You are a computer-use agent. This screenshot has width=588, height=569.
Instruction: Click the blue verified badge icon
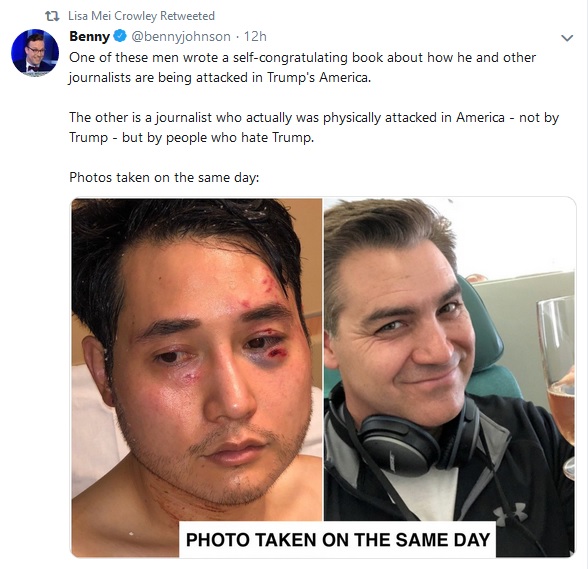click(119, 36)
